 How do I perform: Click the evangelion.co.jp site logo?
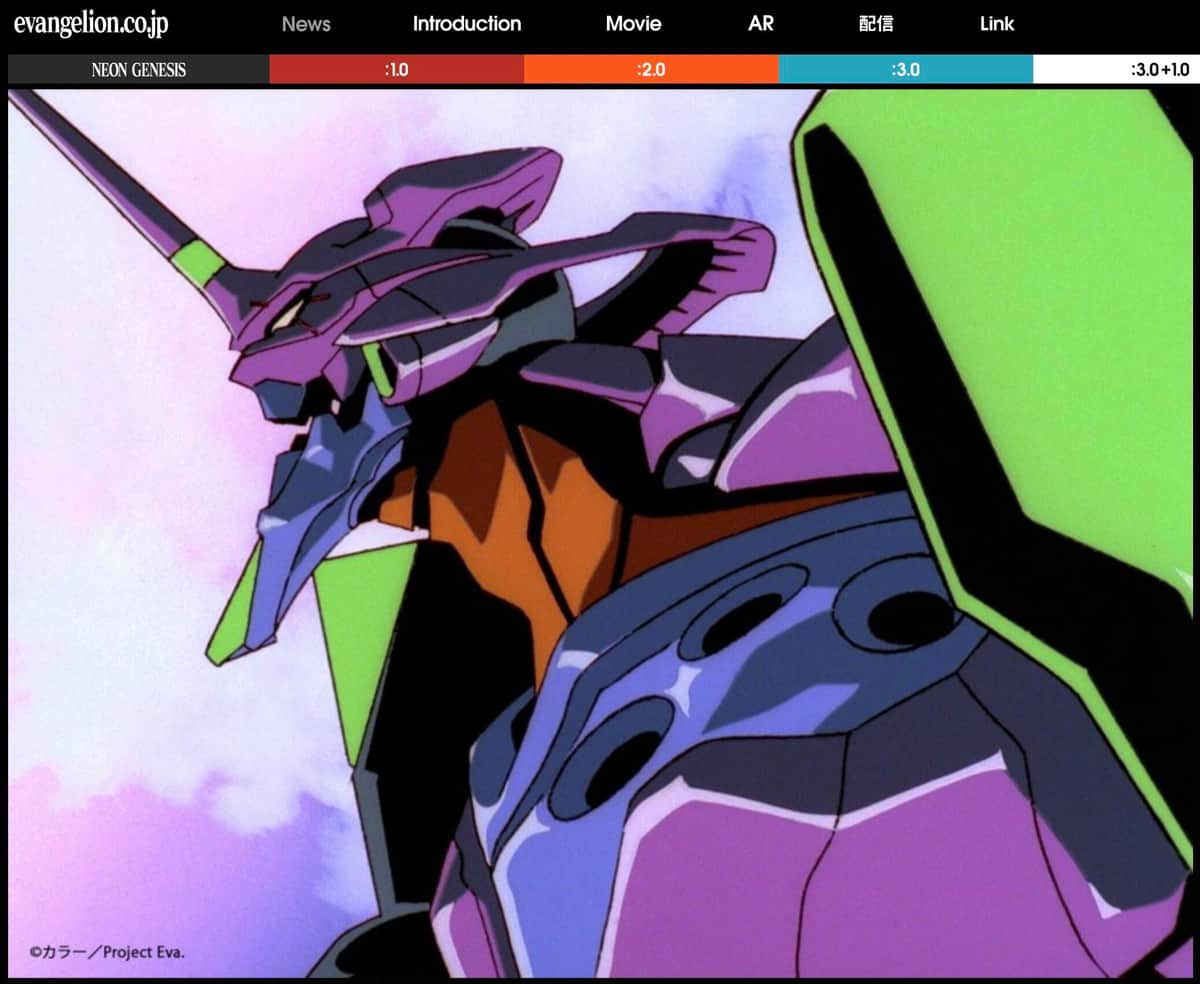coord(91,25)
